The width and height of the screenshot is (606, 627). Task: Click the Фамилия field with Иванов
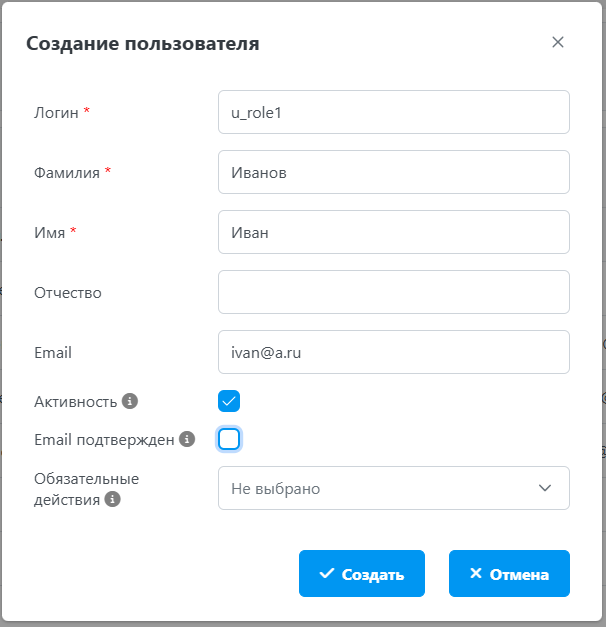tap(394, 172)
